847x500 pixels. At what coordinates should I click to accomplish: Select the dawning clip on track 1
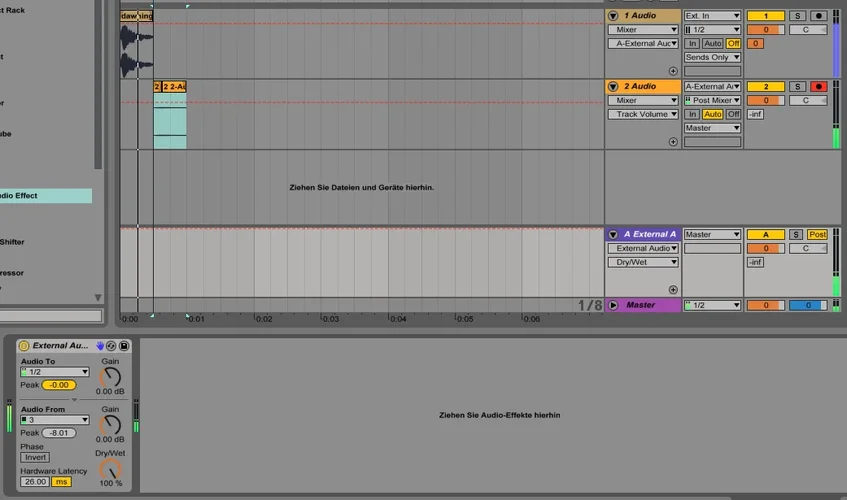137,16
